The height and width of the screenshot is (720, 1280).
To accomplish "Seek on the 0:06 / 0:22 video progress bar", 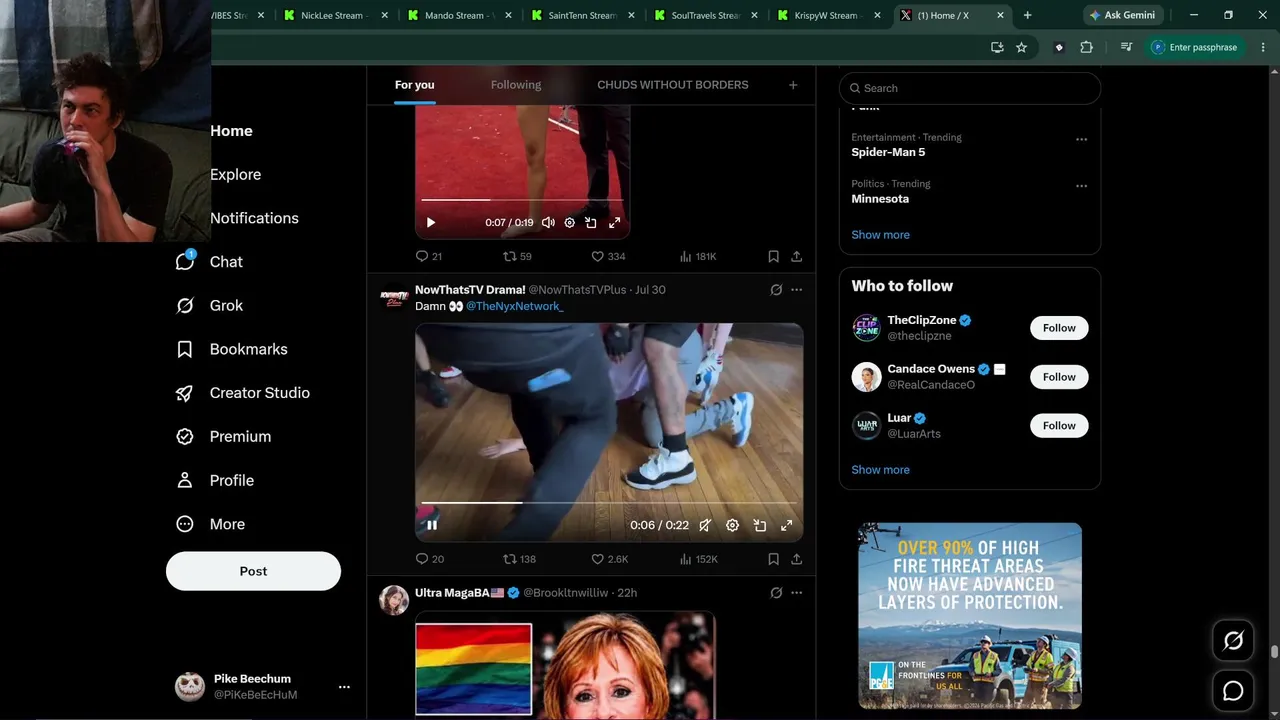I will 609,502.
